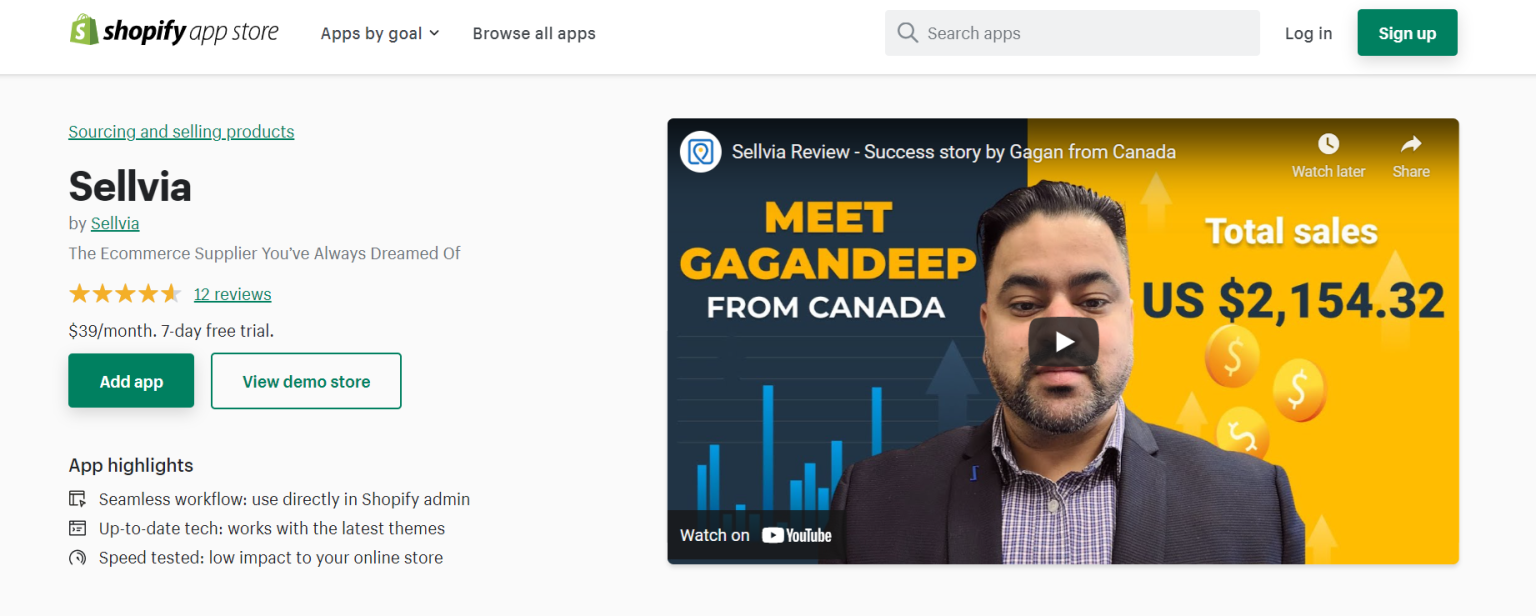The image size is (1536, 616).
Task: Open the video on YouTube logo
Action: [796, 535]
